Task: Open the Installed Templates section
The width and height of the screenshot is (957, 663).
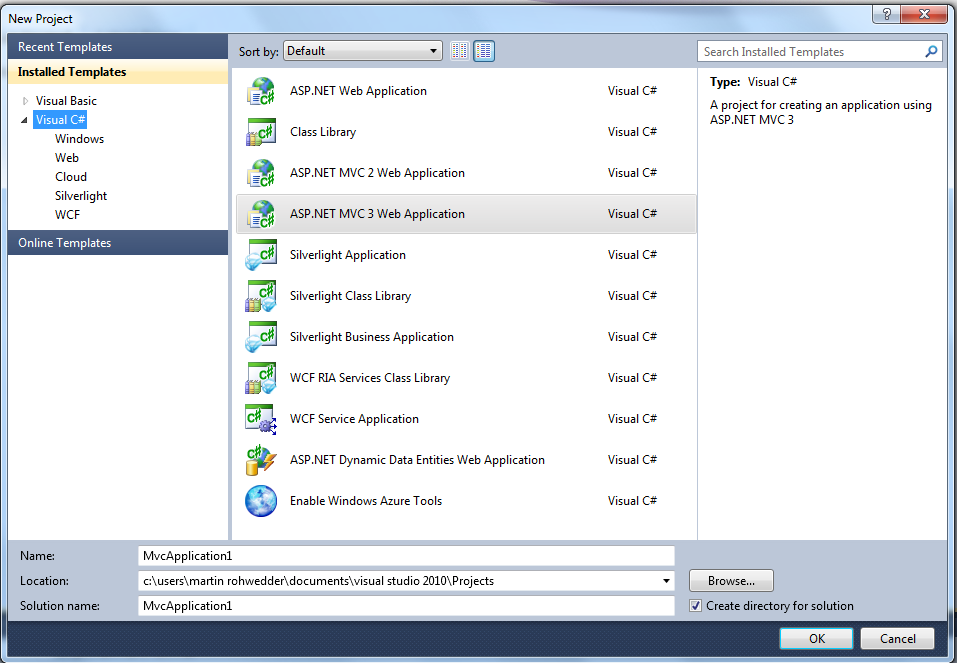Action: 118,72
